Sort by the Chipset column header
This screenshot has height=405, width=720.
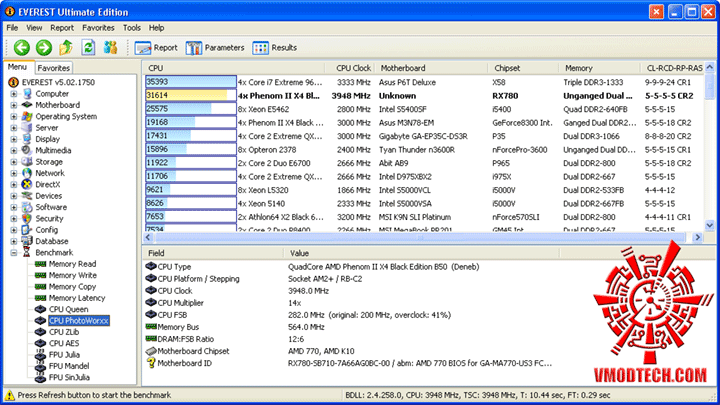(523, 68)
